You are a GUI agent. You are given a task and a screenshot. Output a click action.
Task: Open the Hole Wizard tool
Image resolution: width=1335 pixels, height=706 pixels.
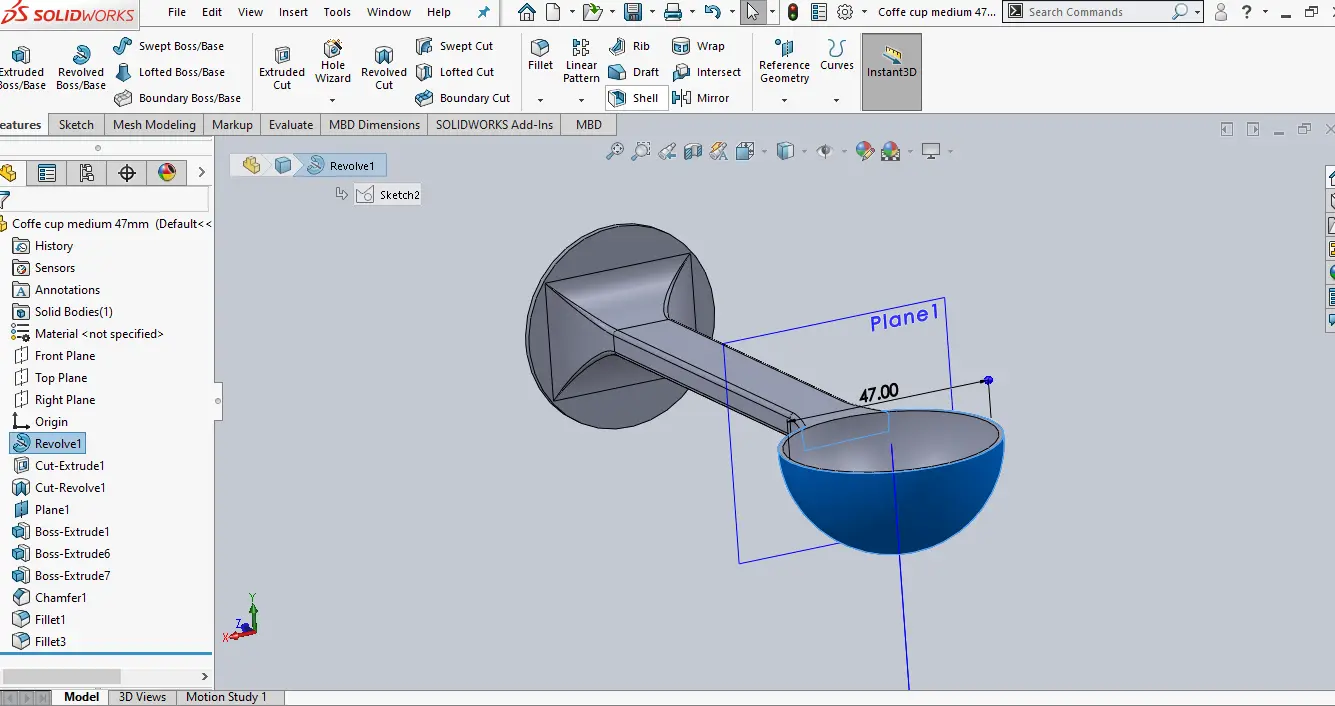pyautogui.click(x=333, y=60)
